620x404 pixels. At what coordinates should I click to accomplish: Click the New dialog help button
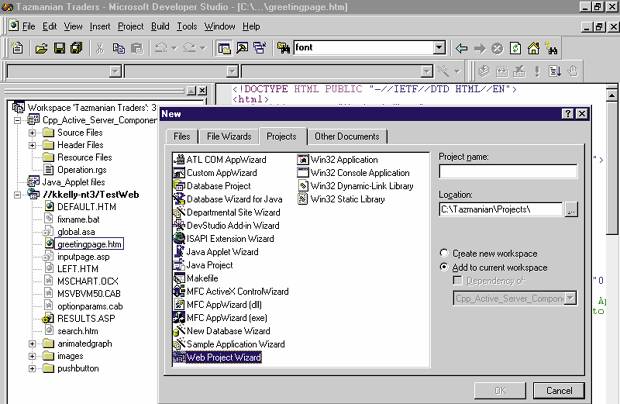point(567,114)
